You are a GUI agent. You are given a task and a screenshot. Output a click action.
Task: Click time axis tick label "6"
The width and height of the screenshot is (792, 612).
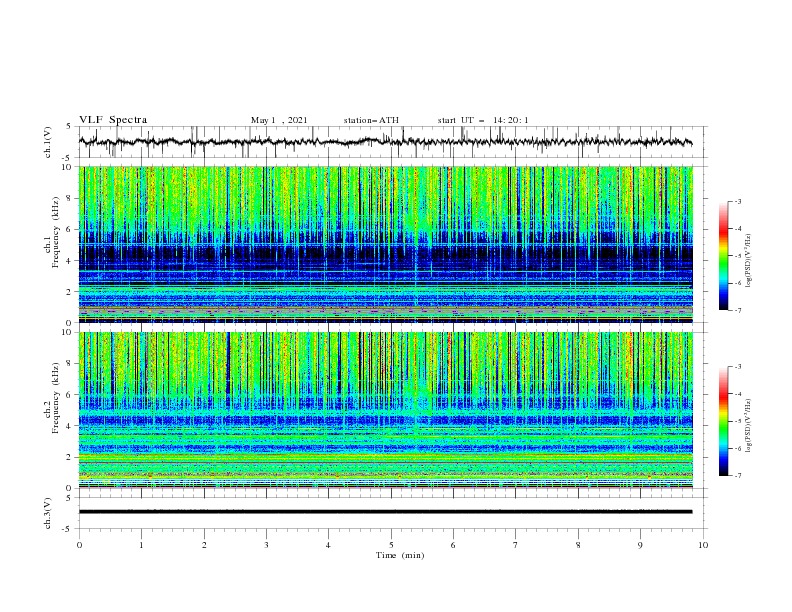453,545
